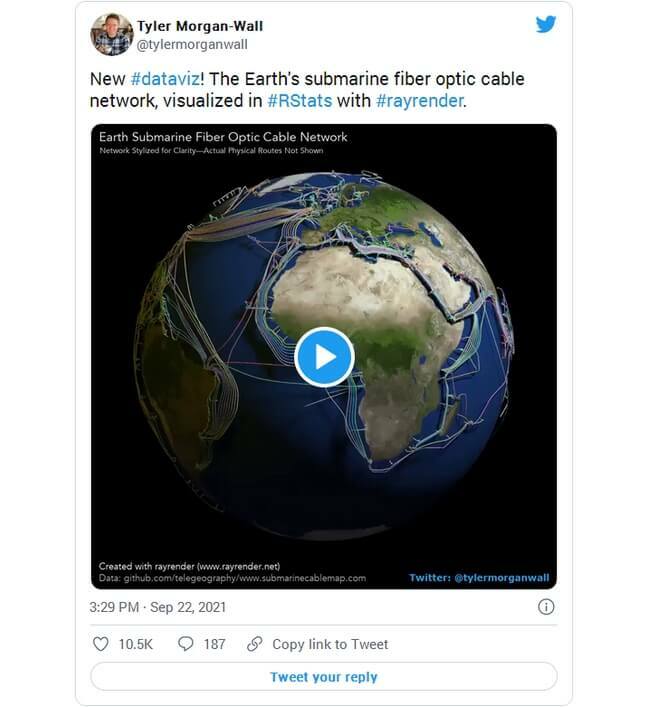648x707 pixels.
Task: Play the submarine cable video
Action: click(323, 356)
